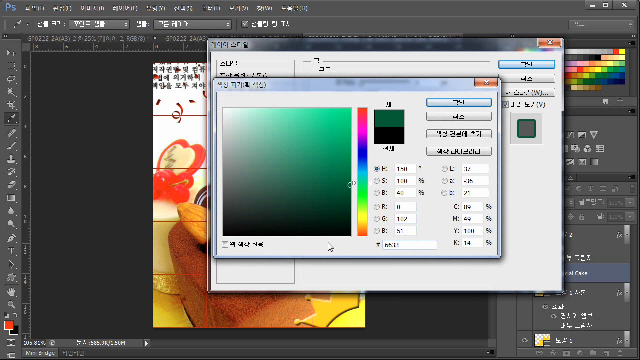The height and width of the screenshot is (360, 640).
Task: Select the History Brush tool
Action: point(11,171)
